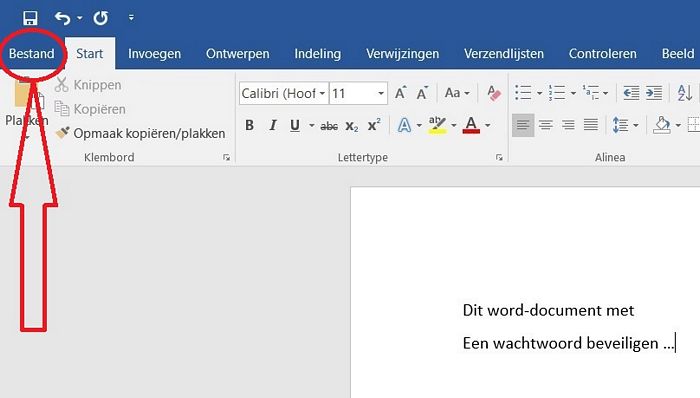Center the text
Screen dimensions: 700x398
(x=546, y=125)
